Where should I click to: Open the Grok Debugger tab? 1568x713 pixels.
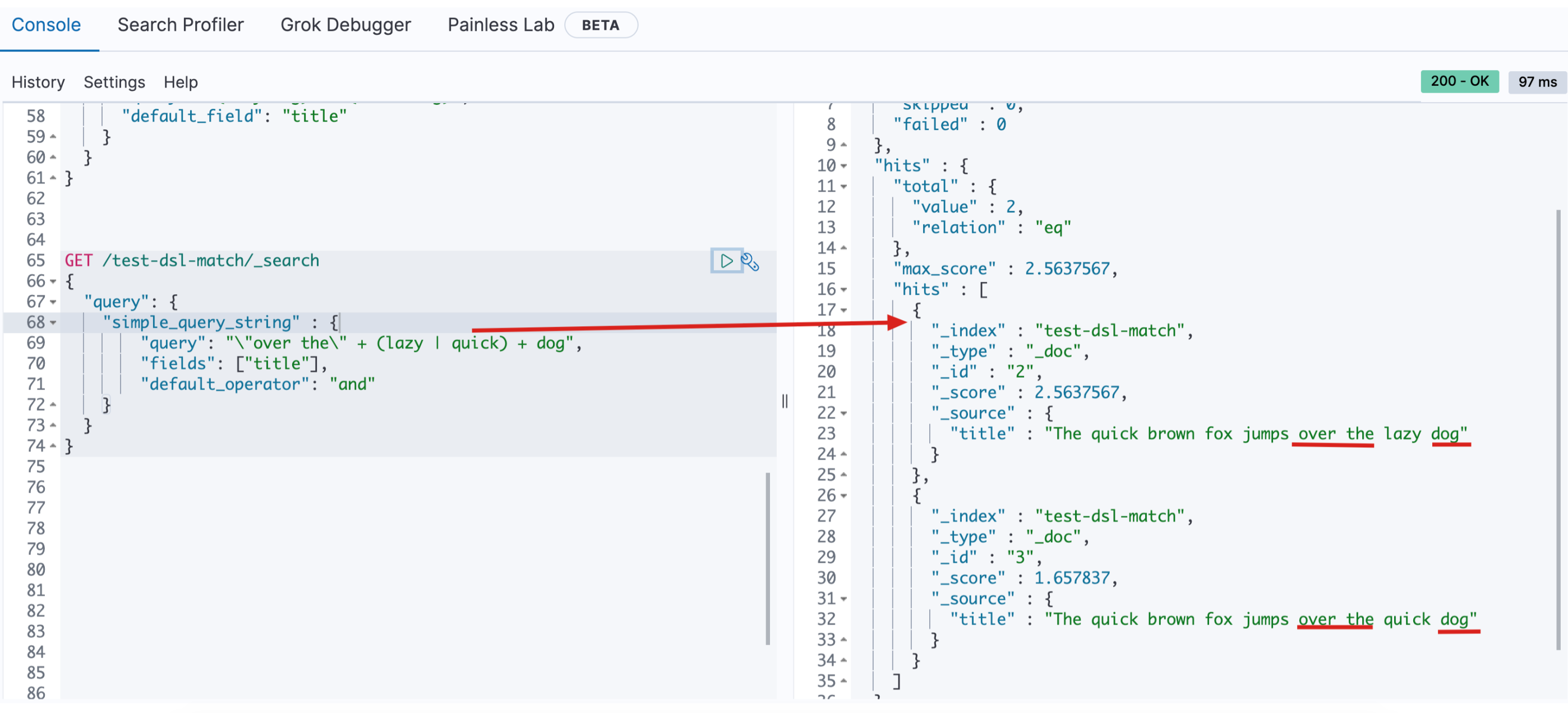pyautogui.click(x=346, y=25)
